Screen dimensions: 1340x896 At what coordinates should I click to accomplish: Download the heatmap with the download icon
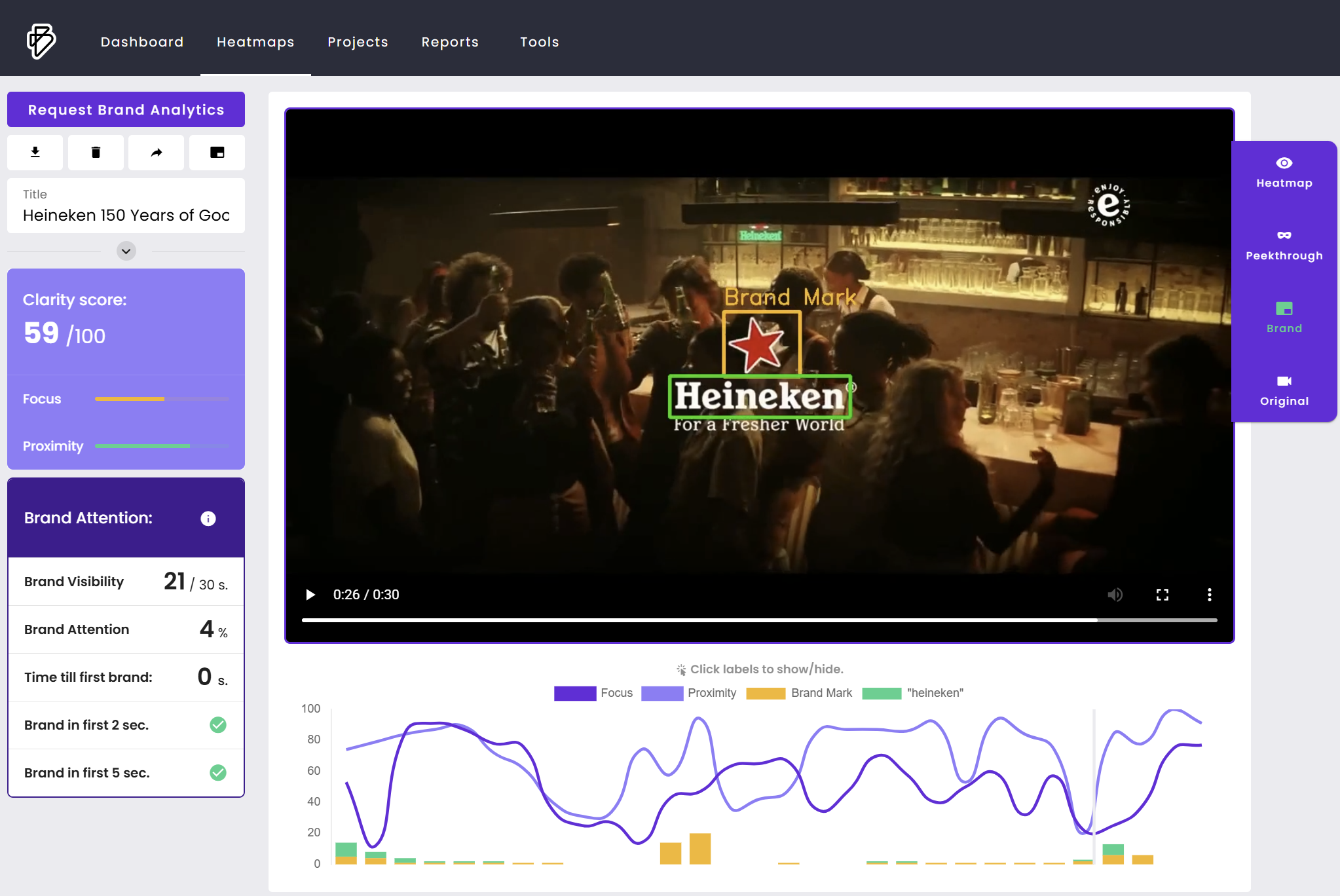35,153
